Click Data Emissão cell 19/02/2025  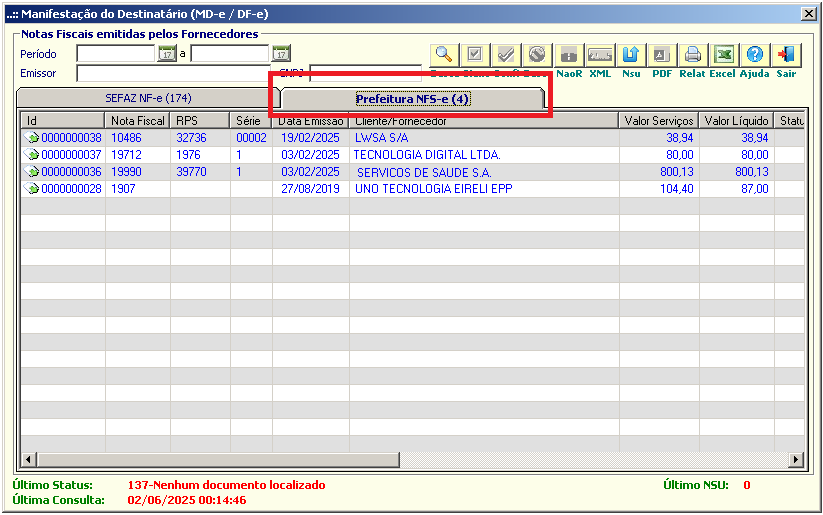310,138
